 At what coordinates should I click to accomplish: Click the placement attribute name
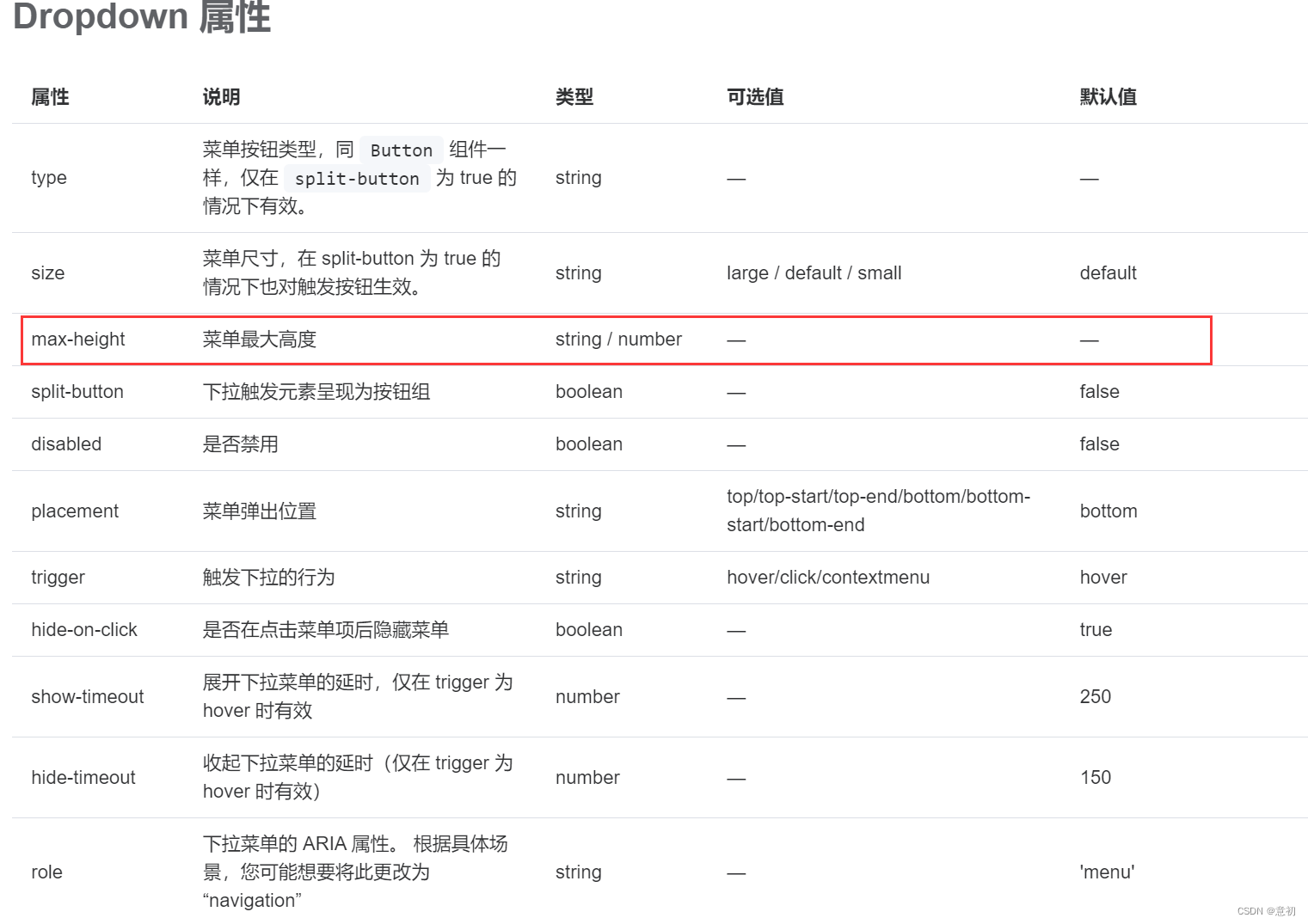pyautogui.click(x=75, y=511)
